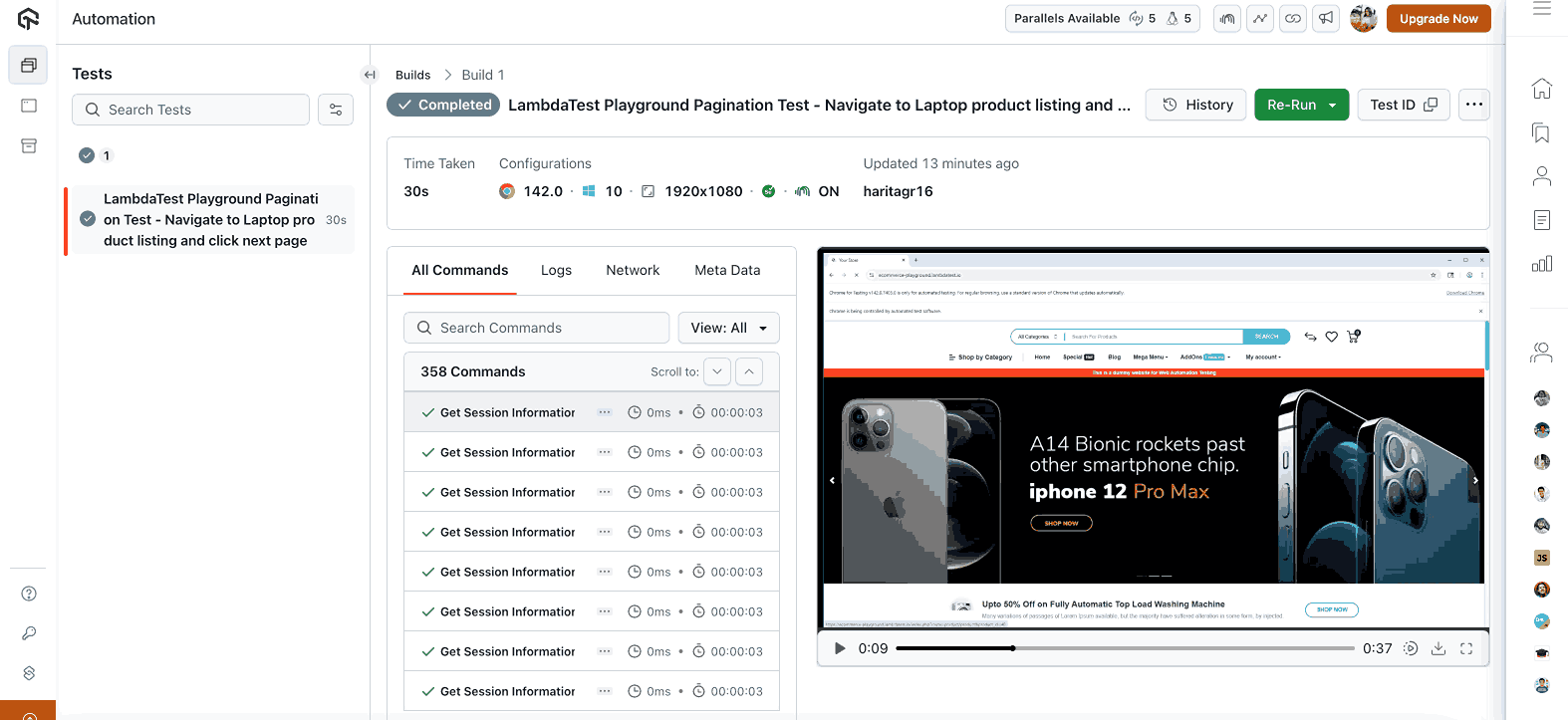Go to Build 1 breadcrumb

click(483, 75)
